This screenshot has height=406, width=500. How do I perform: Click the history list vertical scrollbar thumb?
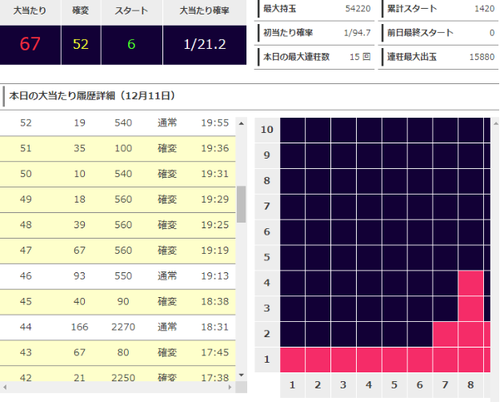point(241,204)
